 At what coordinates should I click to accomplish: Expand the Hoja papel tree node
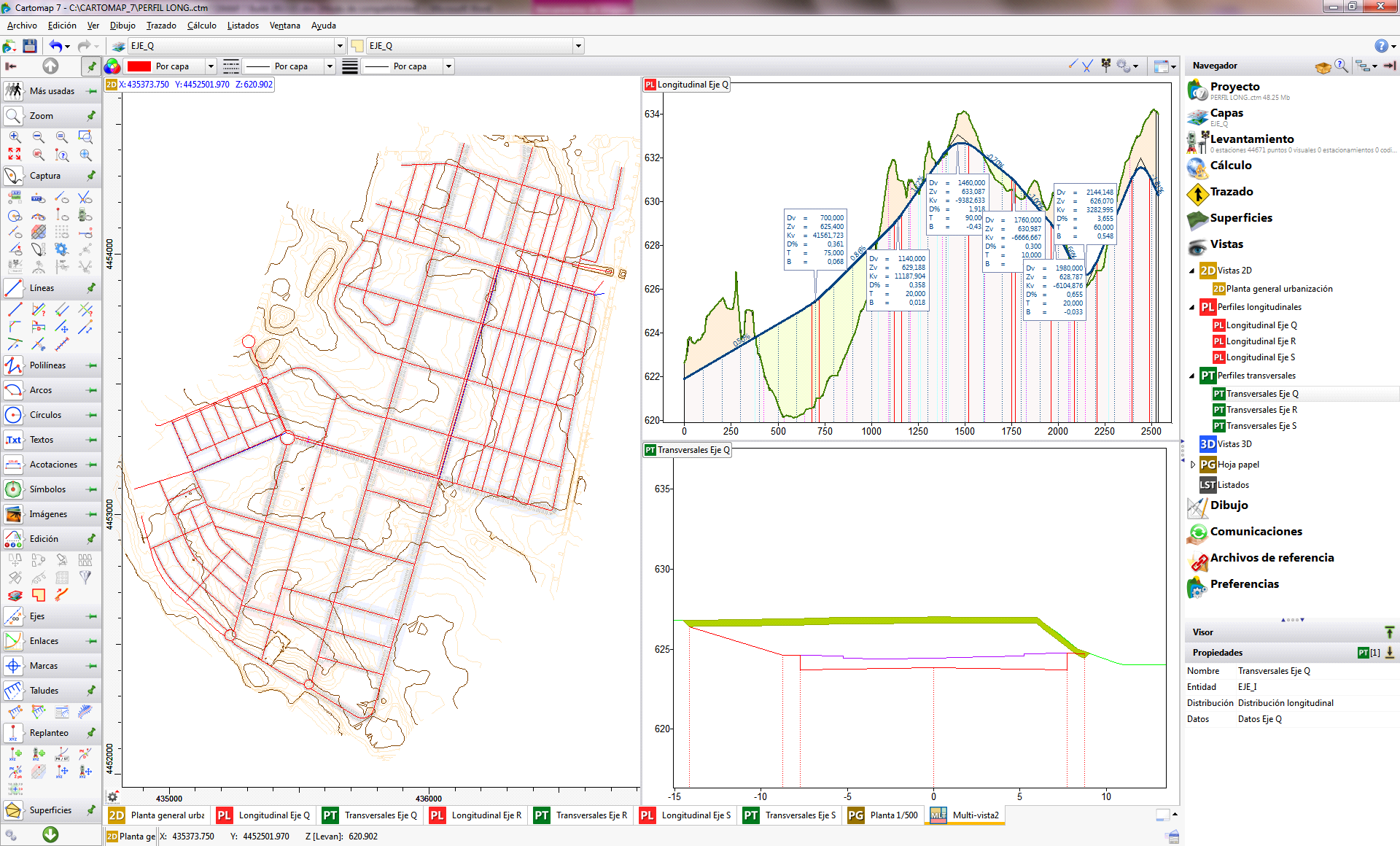tap(1193, 465)
